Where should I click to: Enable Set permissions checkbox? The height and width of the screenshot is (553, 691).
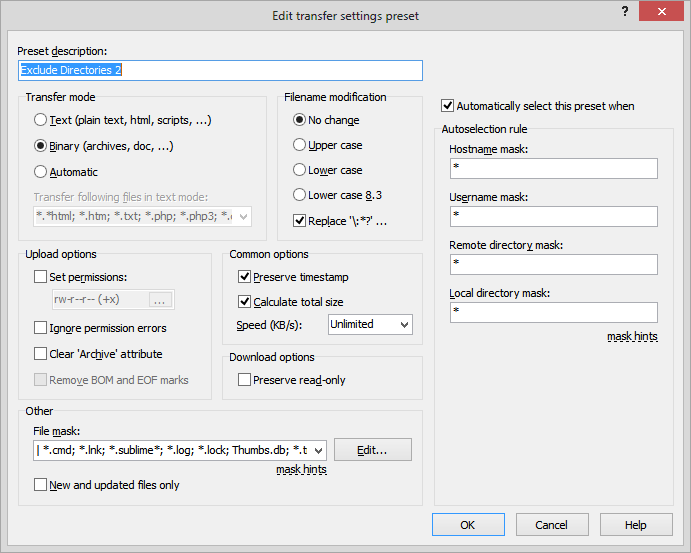point(41,277)
